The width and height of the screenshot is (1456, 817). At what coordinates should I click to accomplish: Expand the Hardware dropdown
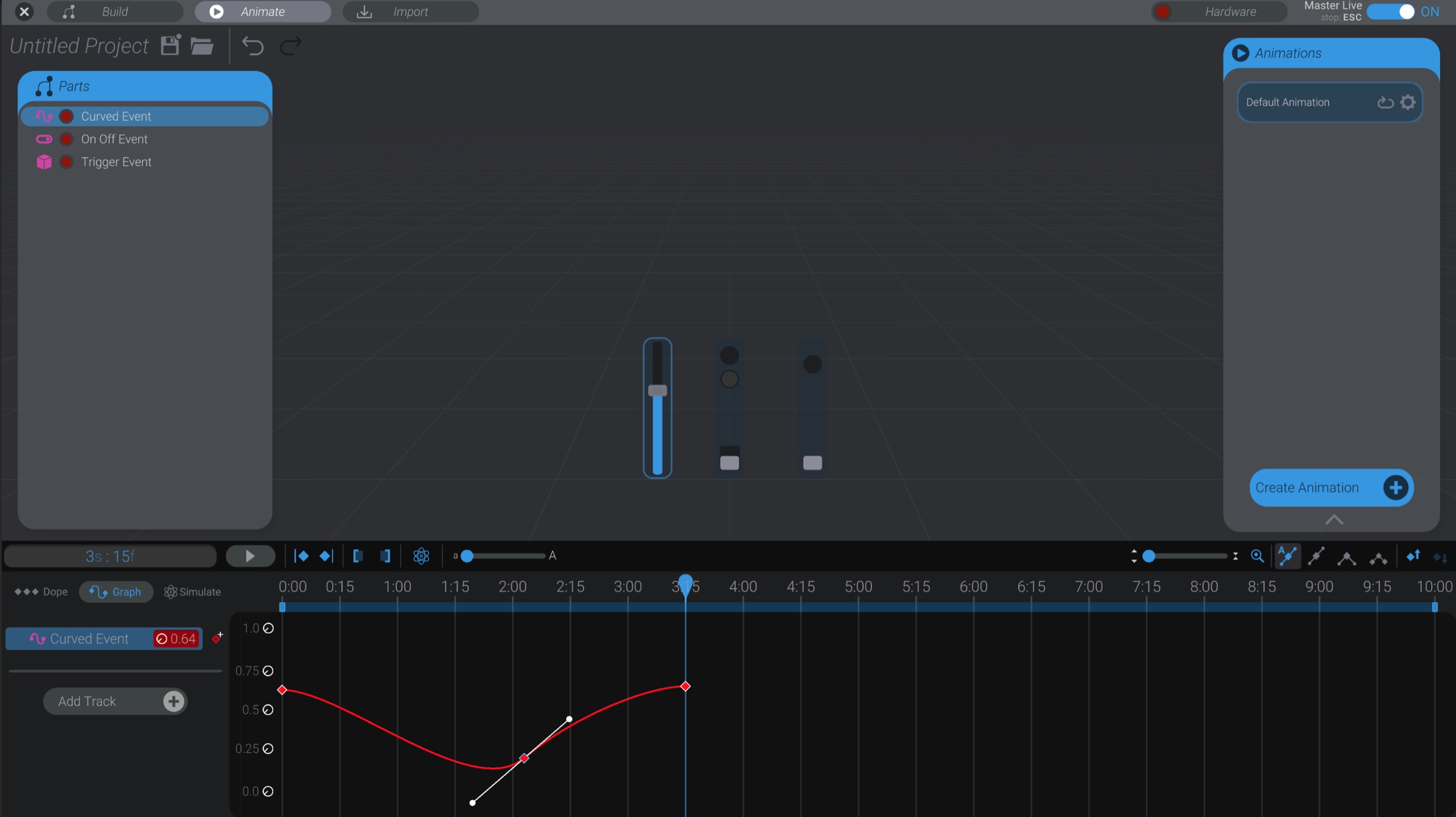click(1230, 11)
